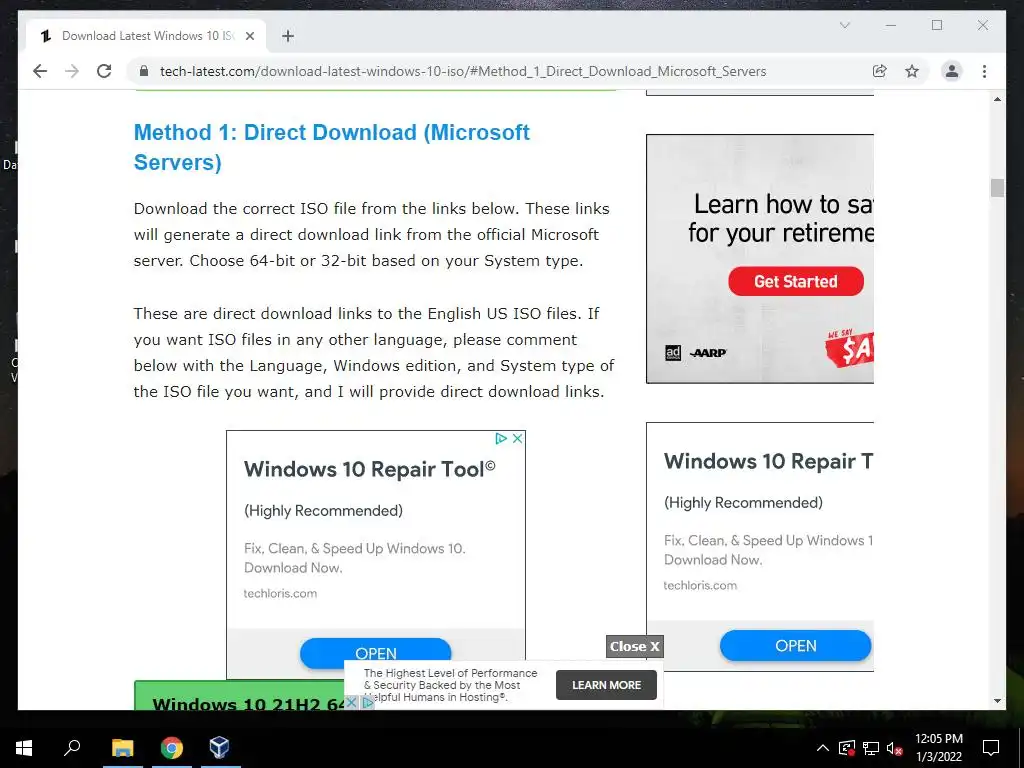
Task: Bookmark this page with the star
Action: tap(912, 71)
